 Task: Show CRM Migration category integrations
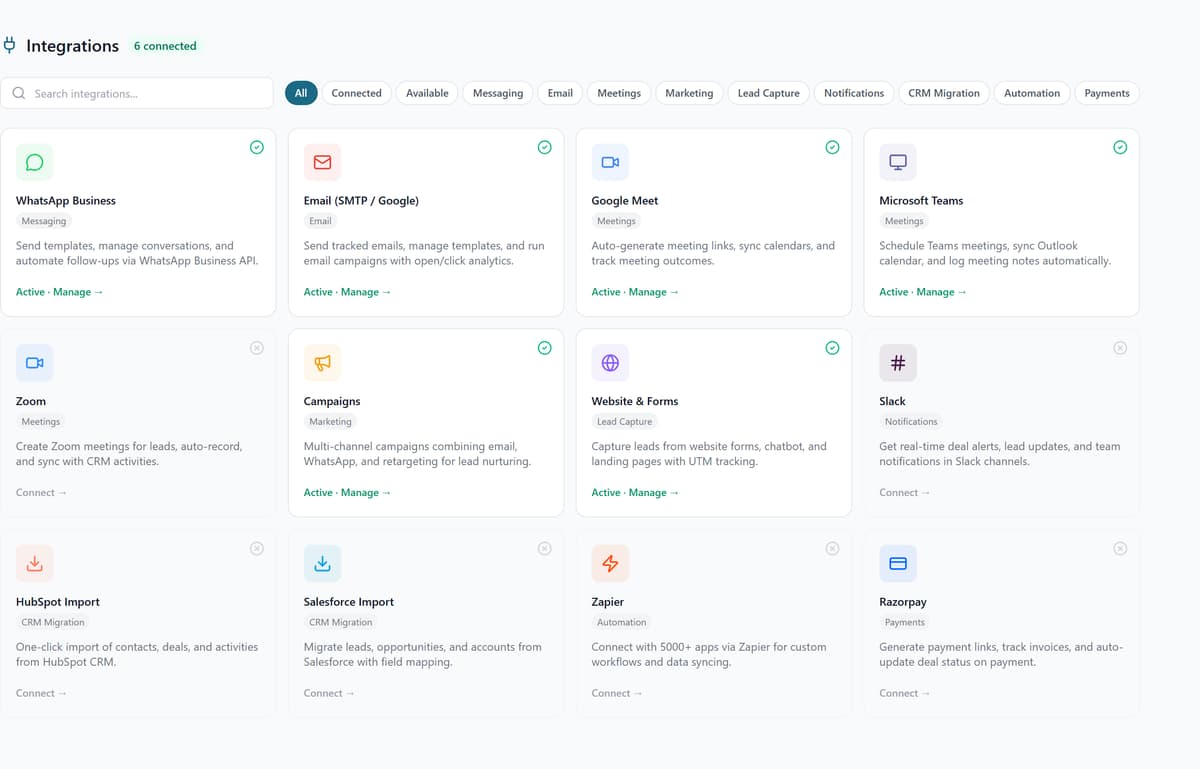944,93
